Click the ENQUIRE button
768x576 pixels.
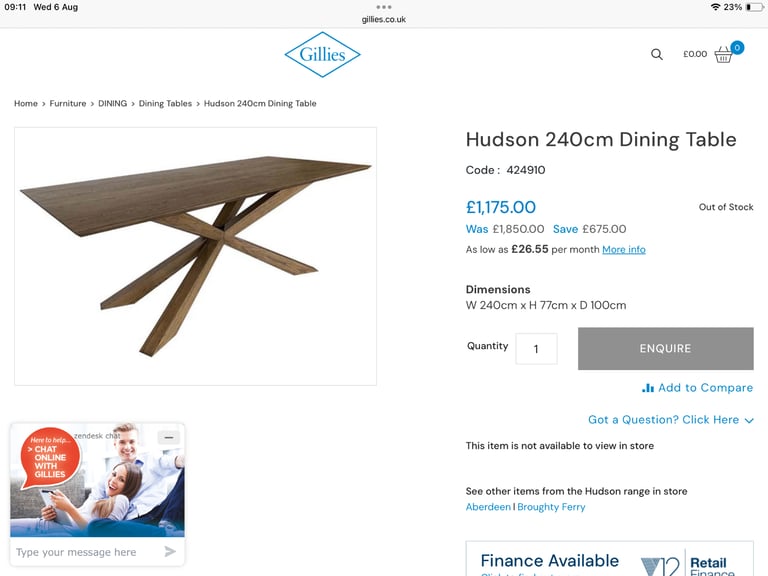coord(666,348)
